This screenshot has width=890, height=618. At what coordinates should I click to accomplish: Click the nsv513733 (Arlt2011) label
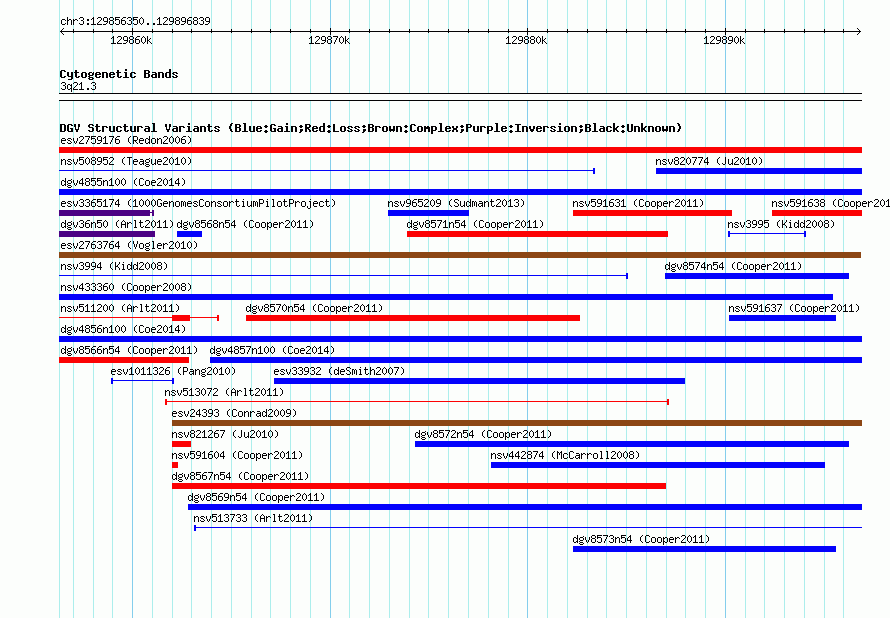point(253,518)
